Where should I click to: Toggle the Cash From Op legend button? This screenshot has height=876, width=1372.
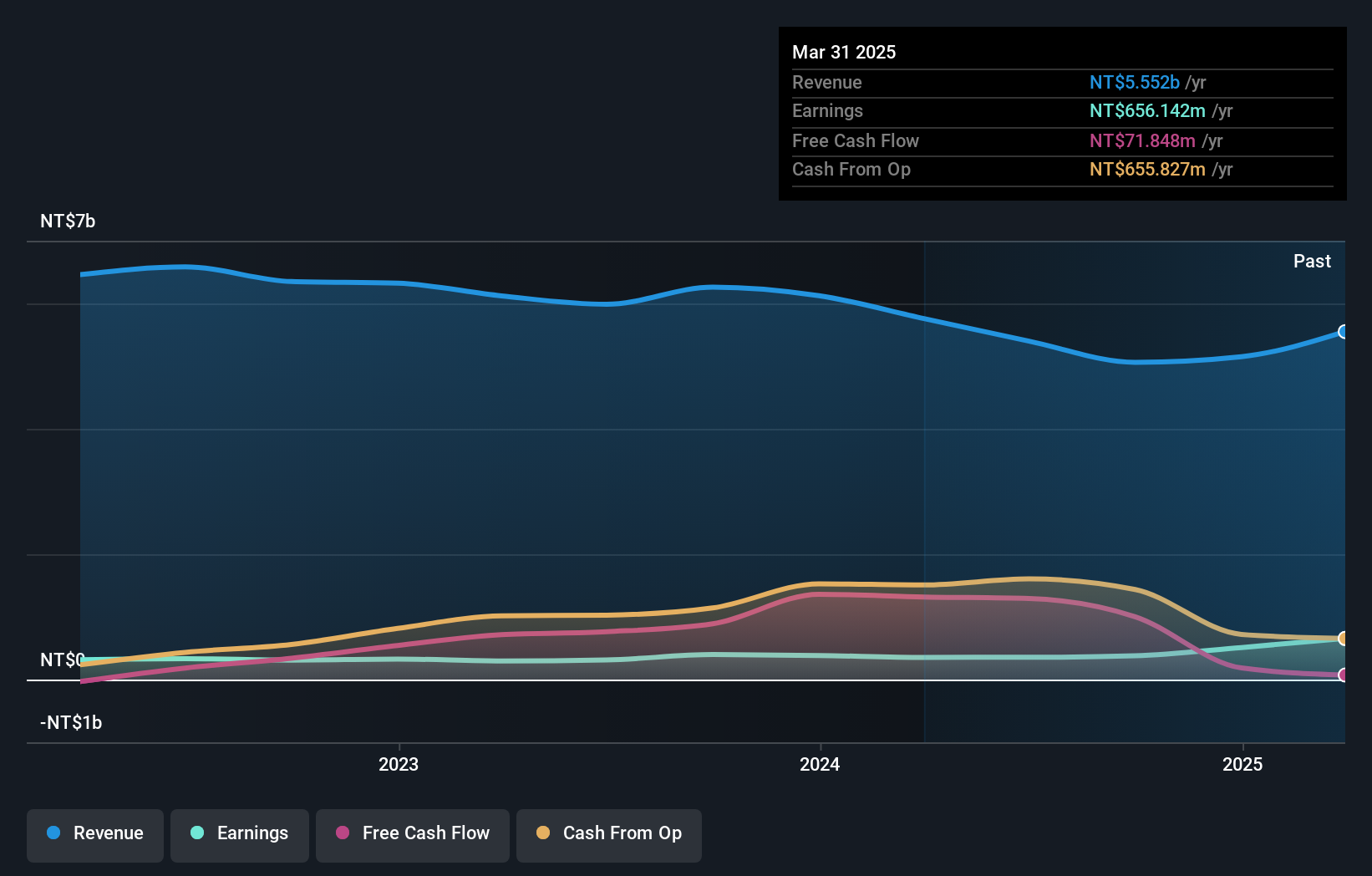(x=609, y=835)
